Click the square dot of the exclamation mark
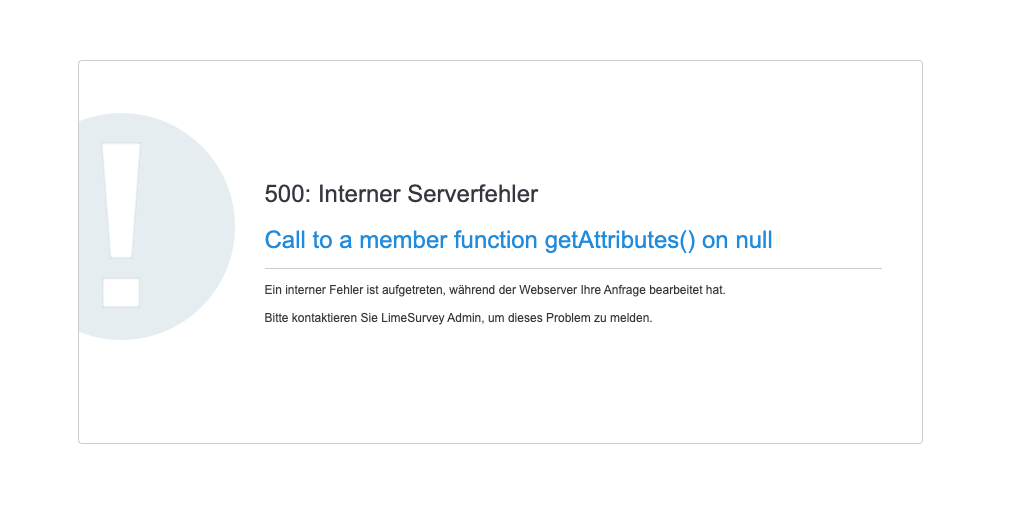This screenshot has height=511, width=1018. (121, 292)
